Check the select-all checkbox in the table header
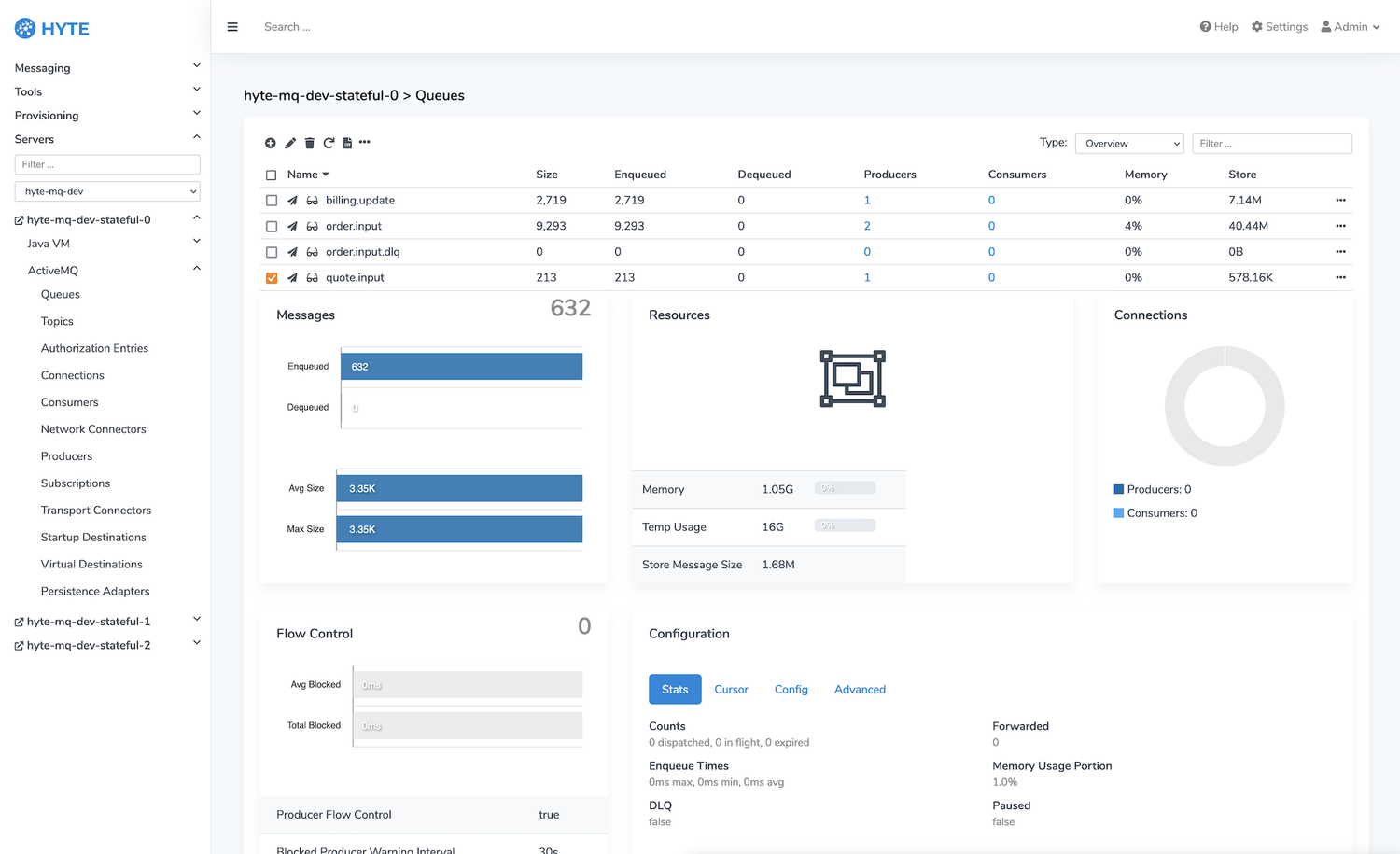The width and height of the screenshot is (1400, 854). click(x=272, y=175)
